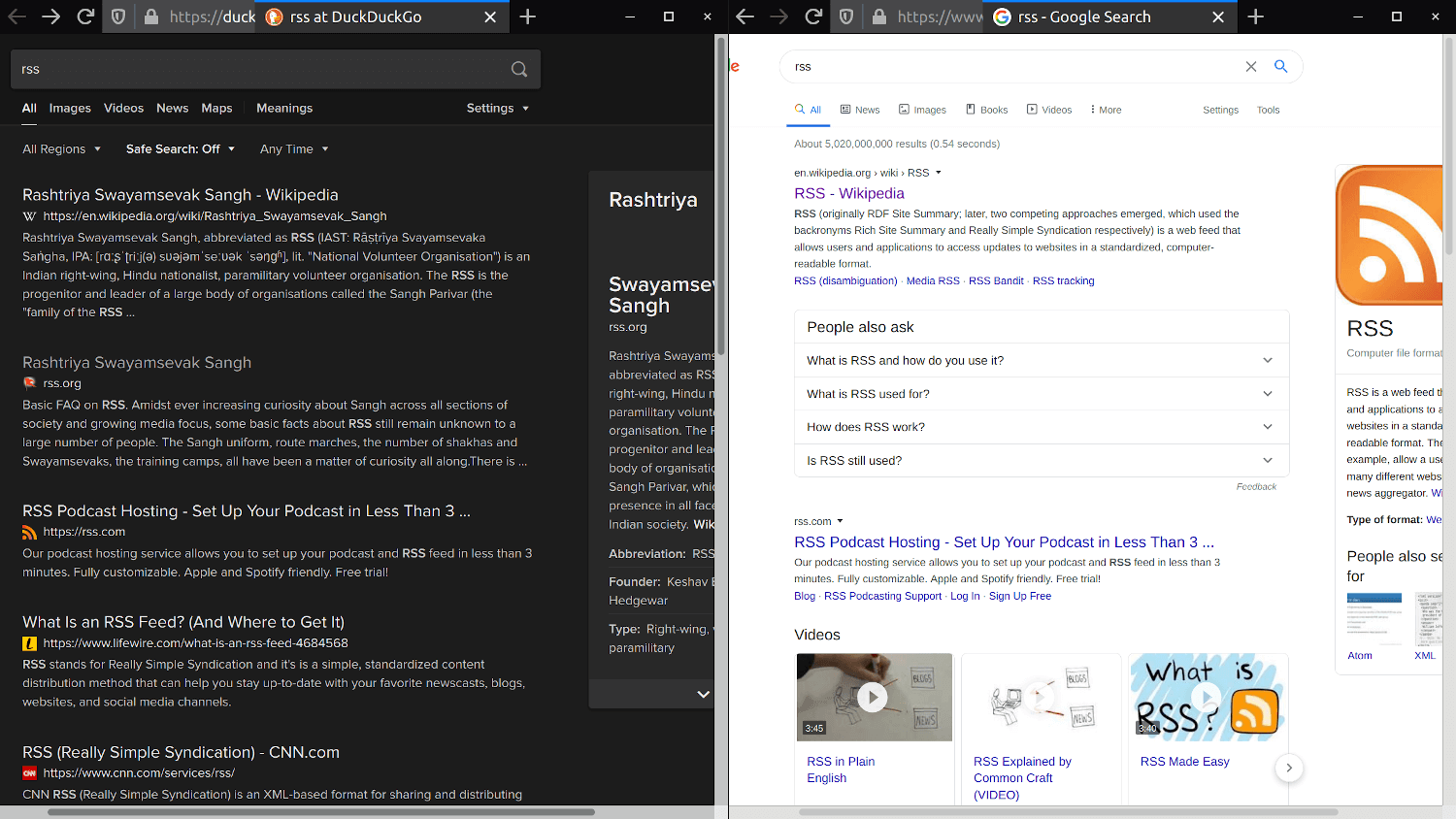Switch to Google News tab

click(860, 110)
